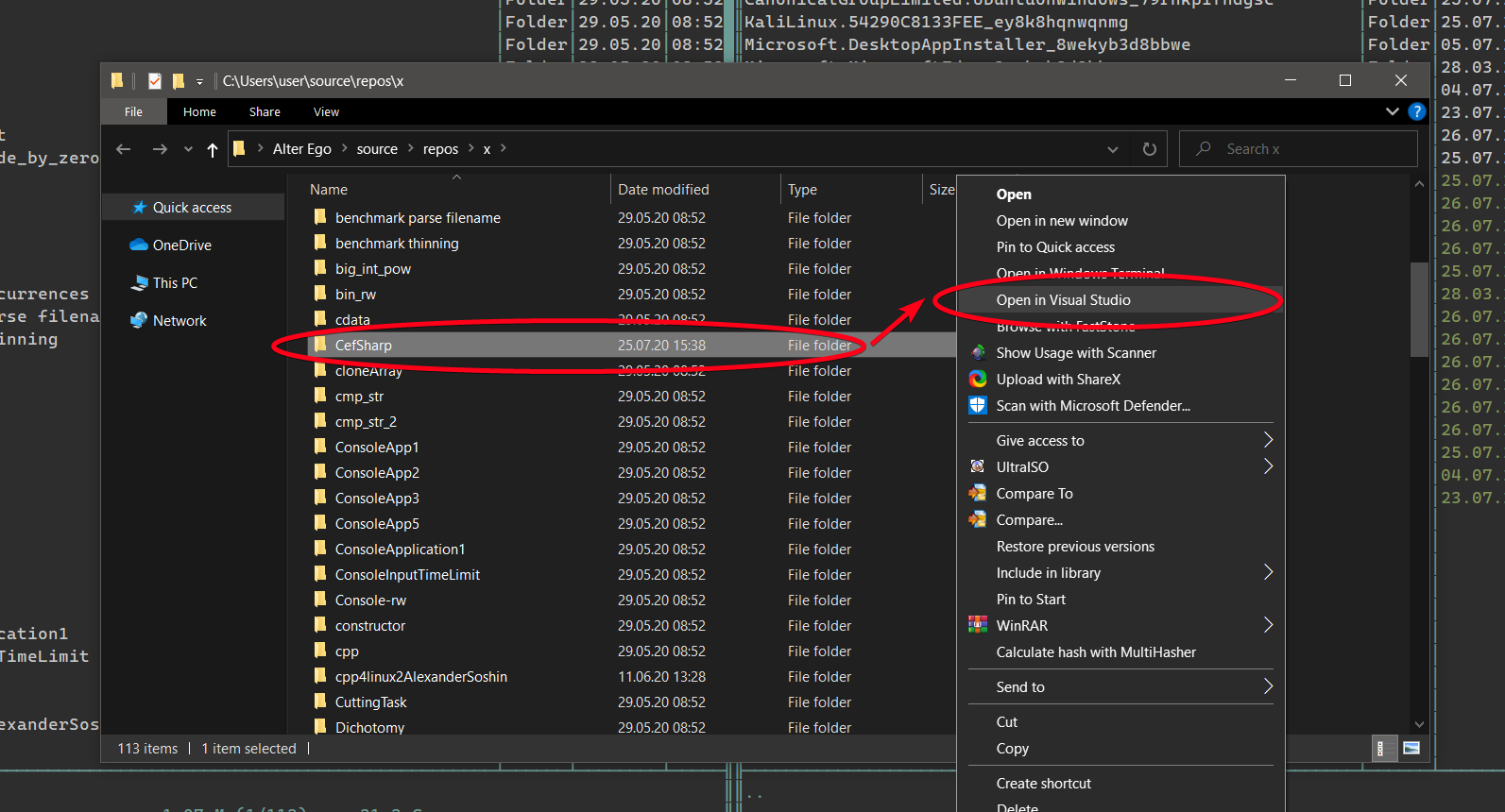Switch to the Home ribbon tab
The height and width of the screenshot is (812, 1505).
199,111
